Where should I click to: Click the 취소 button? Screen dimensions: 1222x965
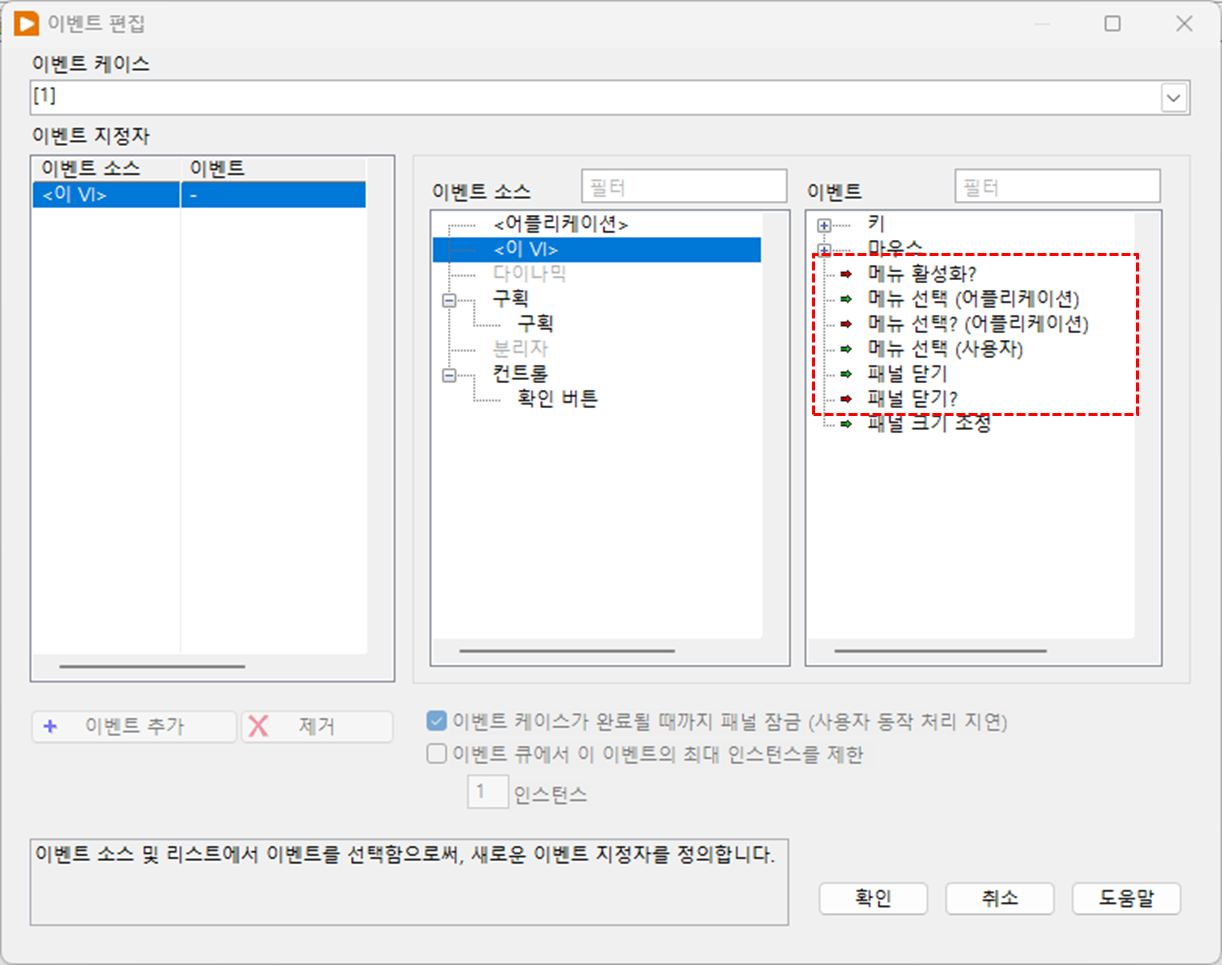pyautogui.click(x=1000, y=898)
